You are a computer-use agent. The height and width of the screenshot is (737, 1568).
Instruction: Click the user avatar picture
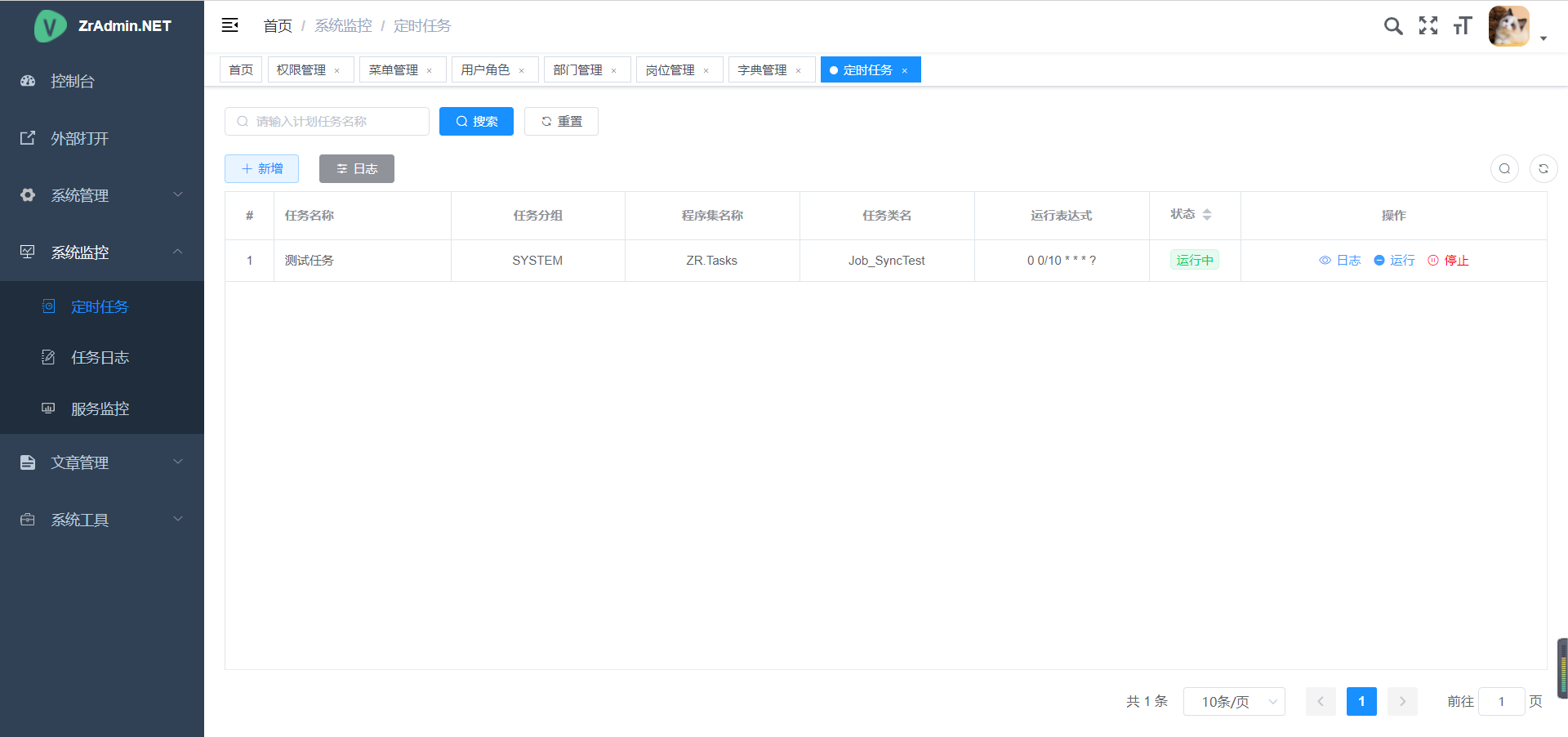(1508, 26)
